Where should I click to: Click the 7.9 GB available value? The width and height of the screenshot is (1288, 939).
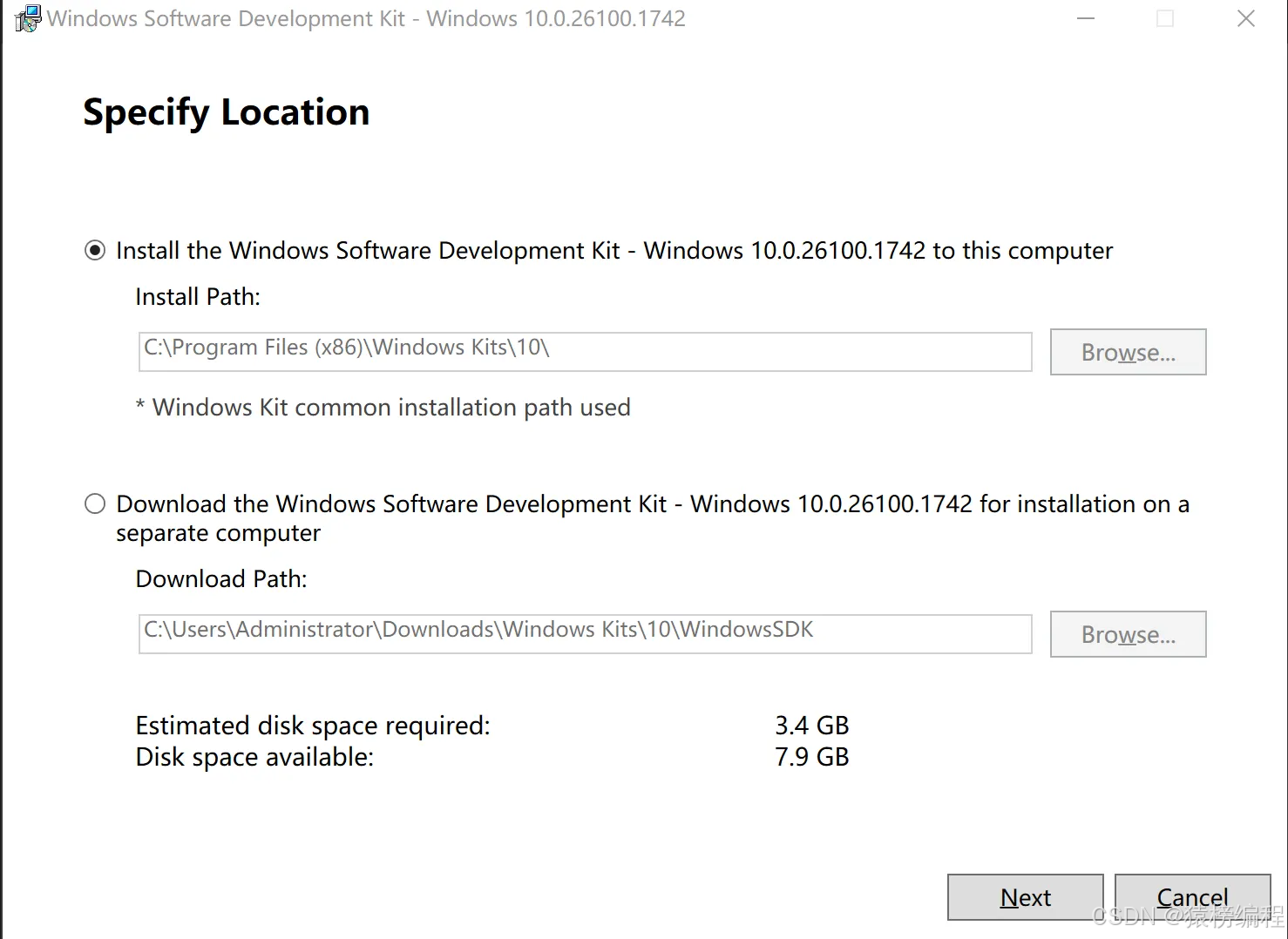tap(812, 757)
